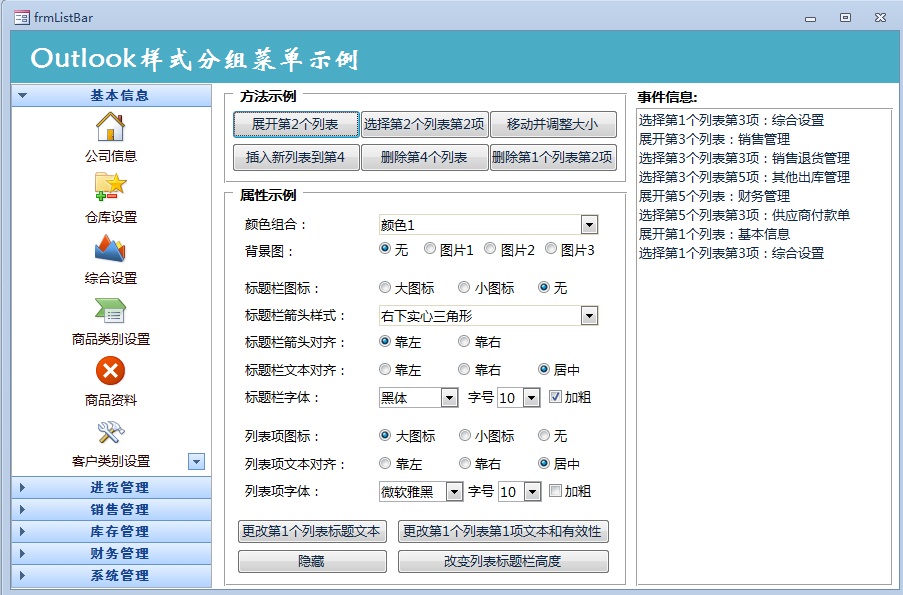This screenshot has height=595, width=903.
Task: Select event line 展开第5个列表：财务管理
Action: point(714,196)
